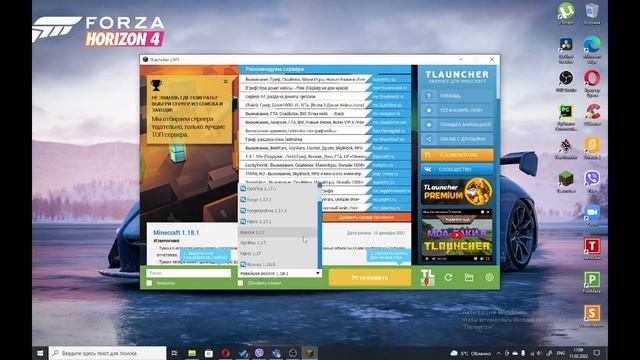Viewport: 640px width, 360px height.
Task: Open the Windows Start menu
Action: coord(40,353)
